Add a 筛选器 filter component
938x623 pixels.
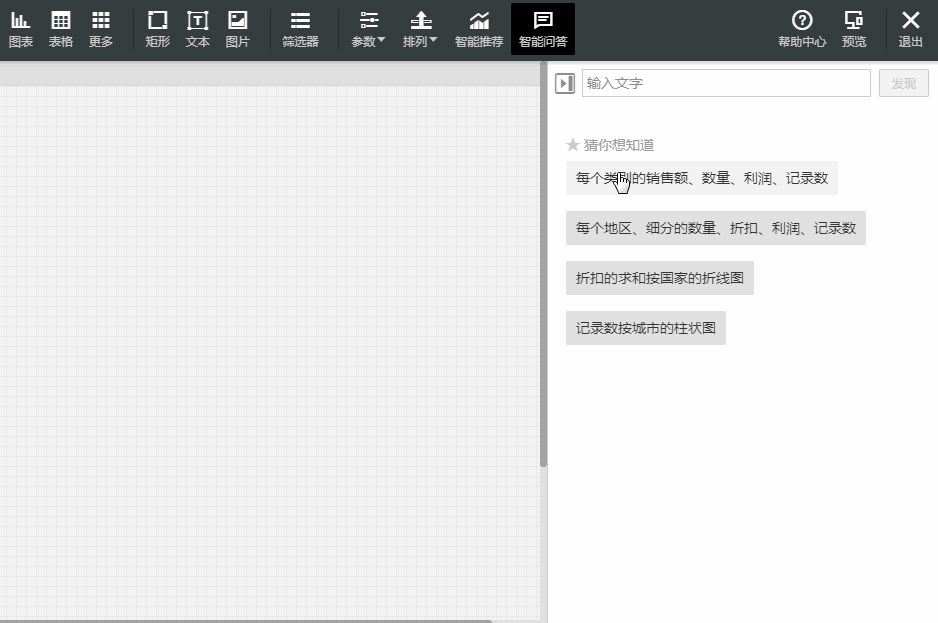tap(300, 29)
